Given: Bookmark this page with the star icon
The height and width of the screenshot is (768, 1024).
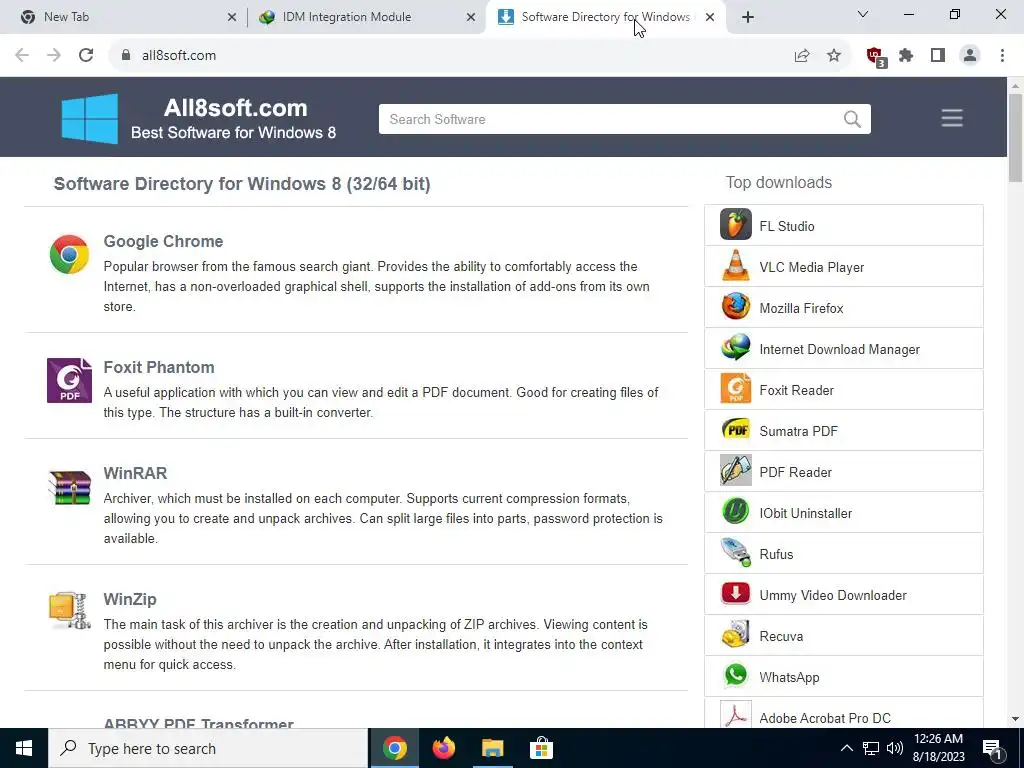Looking at the screenshot, I should 833,56.
